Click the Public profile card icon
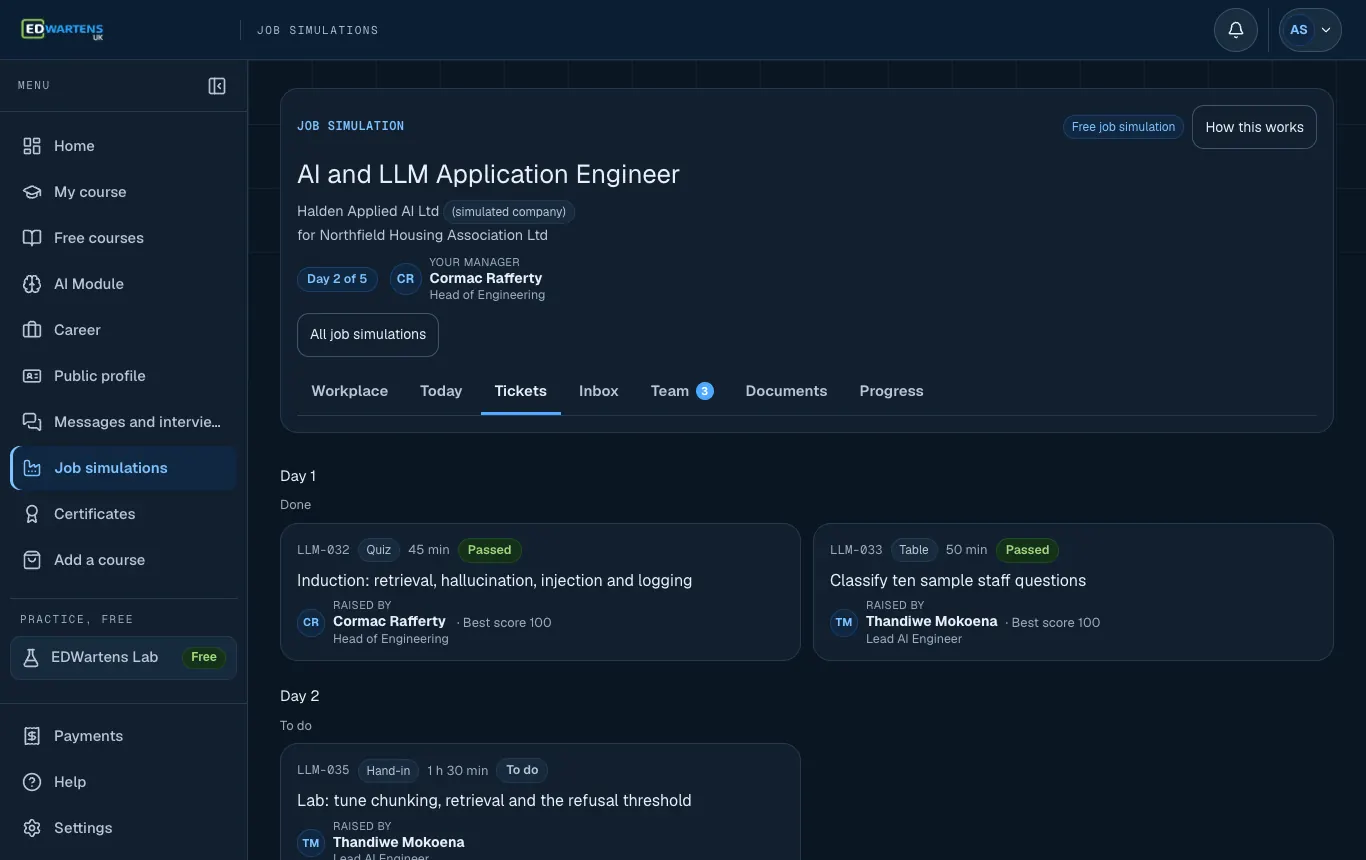The height and width of the screenshot is (860, 1366). (x=32, y=376)
